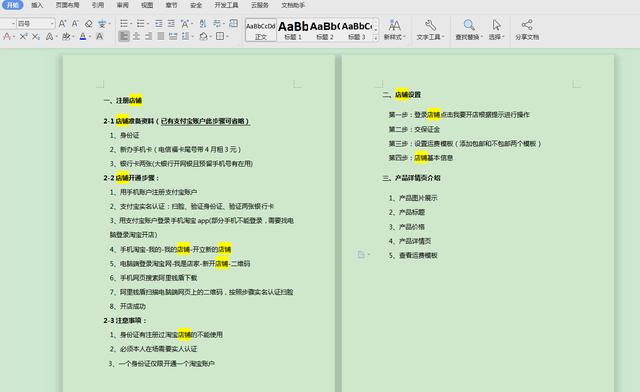Increase paragraph indent
The image size is (640, 392).
pos(171,24)
